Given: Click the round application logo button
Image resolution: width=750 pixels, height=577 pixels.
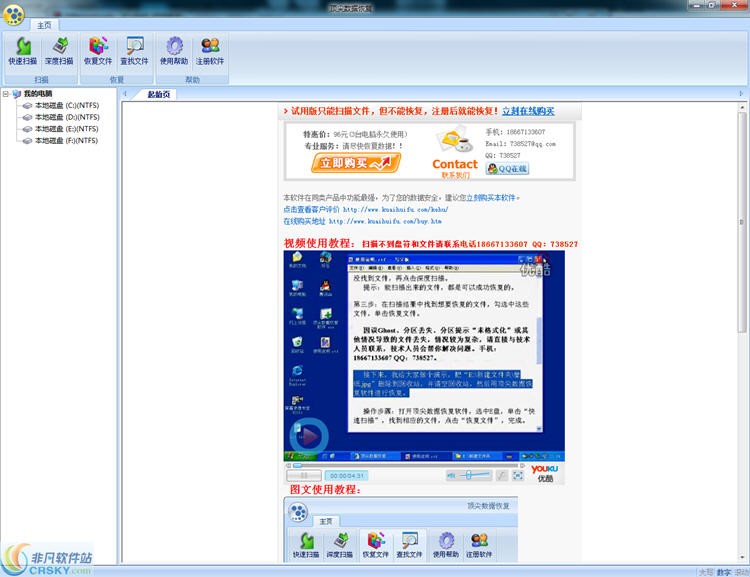Looking at the screenshot, I should (x=14, y=15).
